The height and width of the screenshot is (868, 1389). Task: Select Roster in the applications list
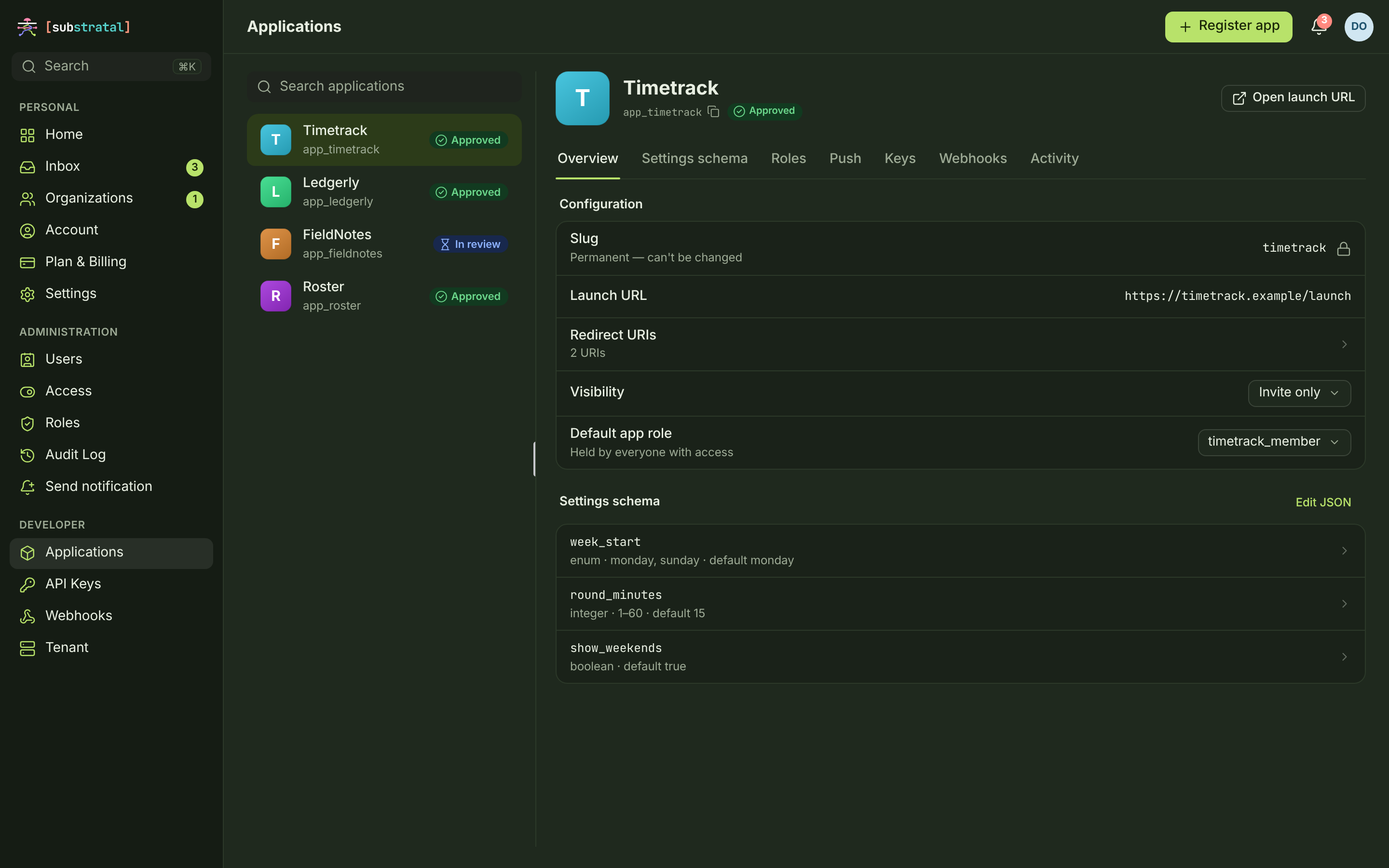384,296
